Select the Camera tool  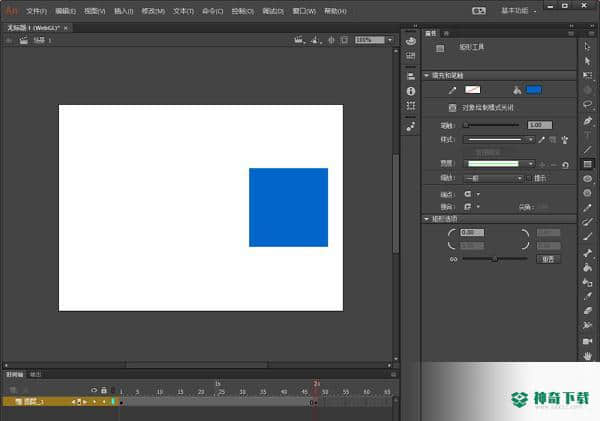(587, 341)
